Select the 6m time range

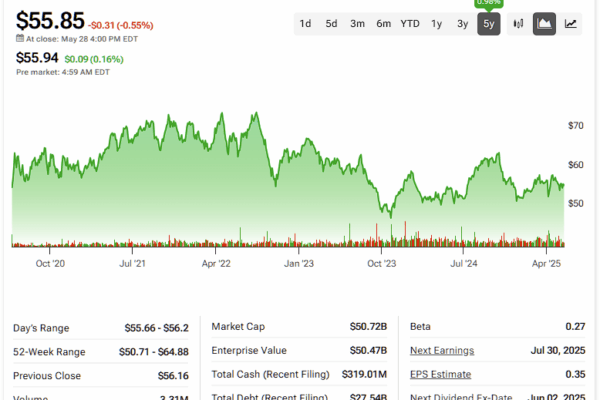tap(383, 24)
